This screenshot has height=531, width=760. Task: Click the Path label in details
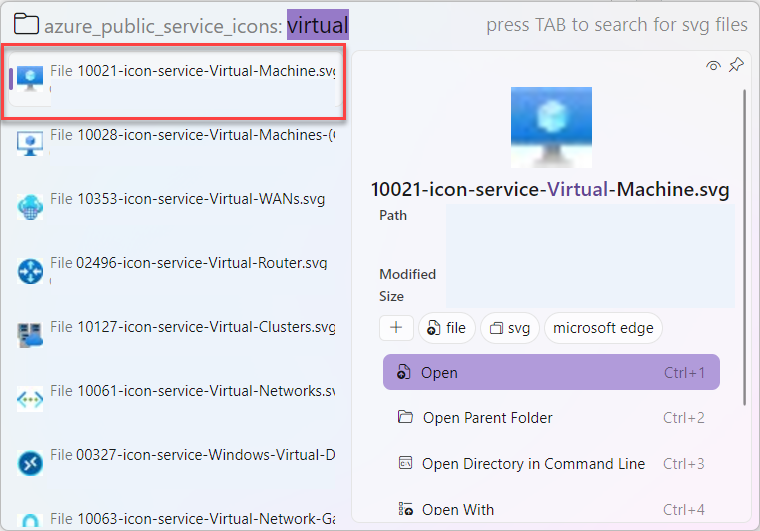pyautogui.click(x=393, y=215)
